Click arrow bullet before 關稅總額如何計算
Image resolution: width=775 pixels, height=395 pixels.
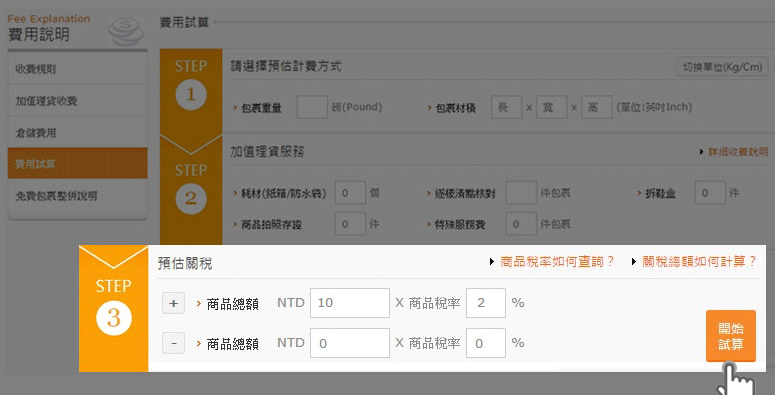[x=634, y=262]
